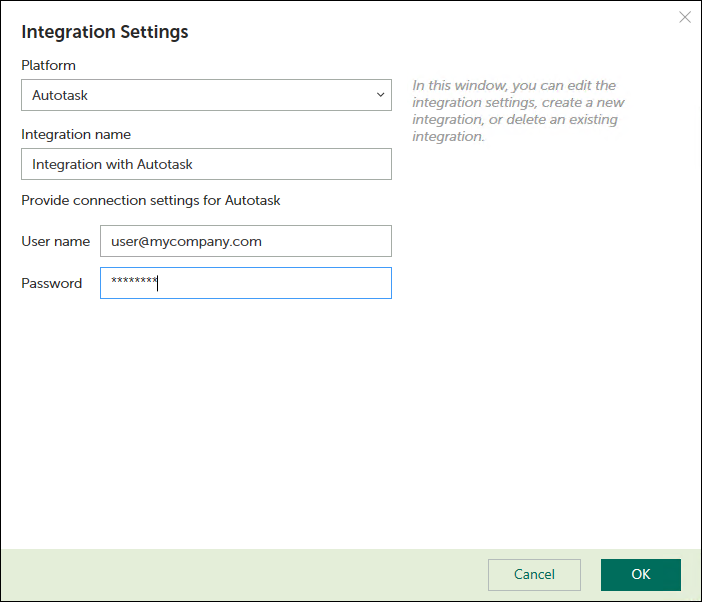
Task: Click the green footer bar left of Cancel
Action: click(240, 574)
